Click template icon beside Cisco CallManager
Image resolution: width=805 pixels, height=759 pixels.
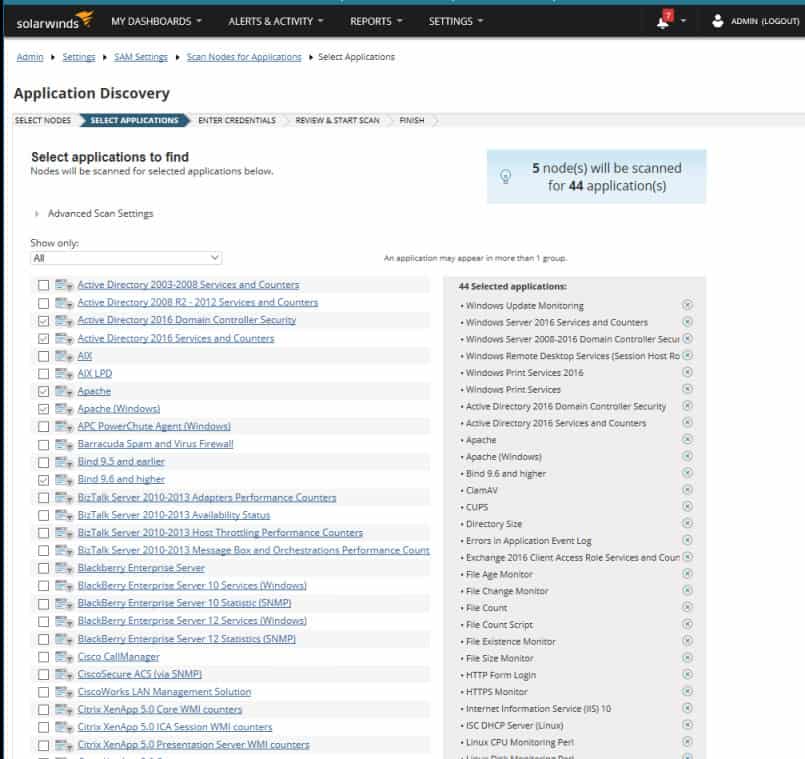(x=64, y=657)
